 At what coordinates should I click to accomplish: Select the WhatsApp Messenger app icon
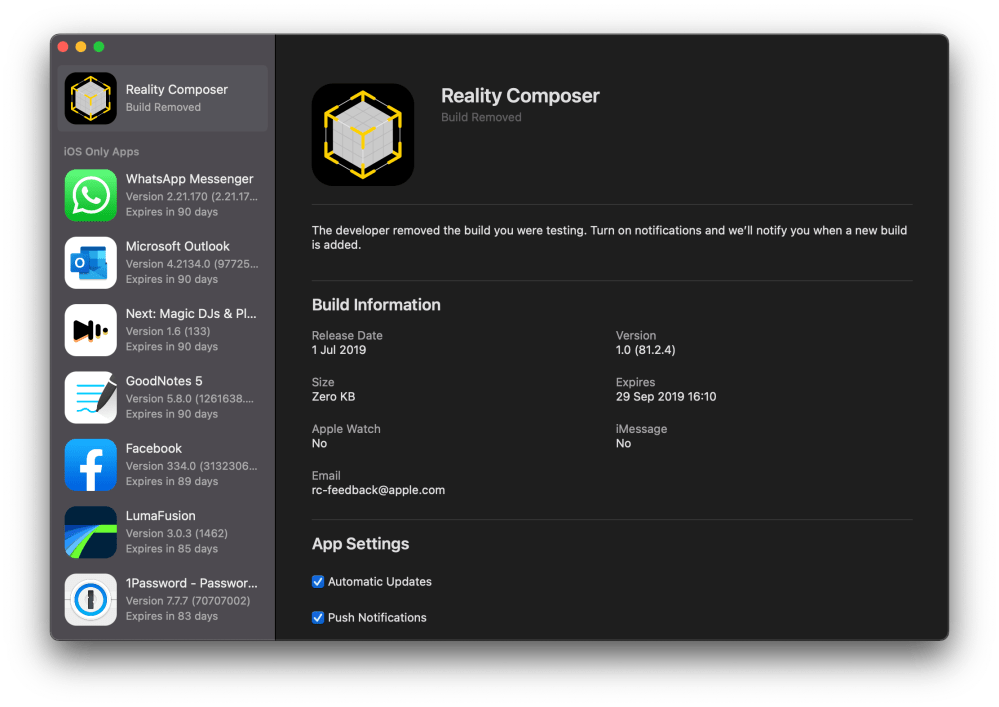coord(91,194)
